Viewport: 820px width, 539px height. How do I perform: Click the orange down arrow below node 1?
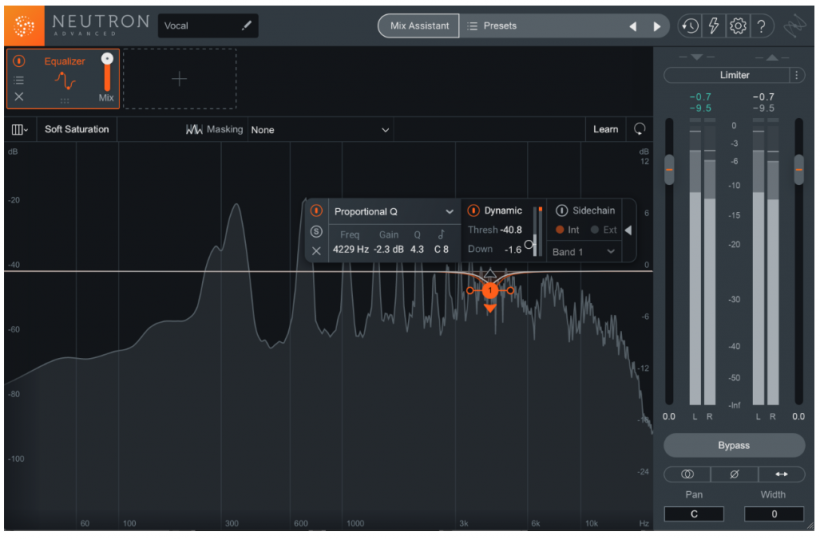click(x=490, y=308)
